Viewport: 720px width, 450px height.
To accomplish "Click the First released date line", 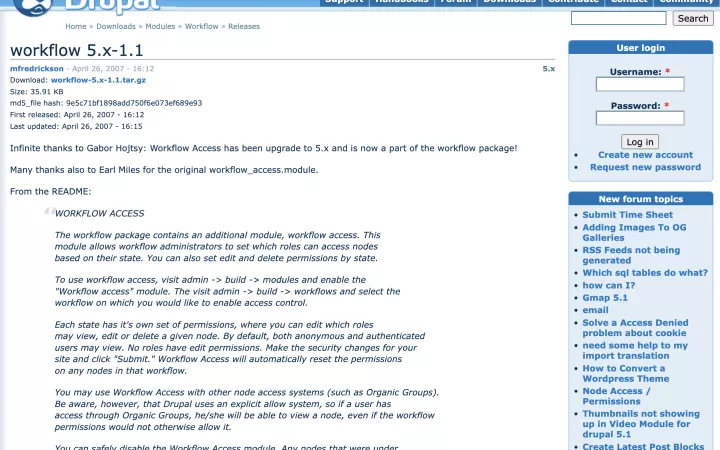I will pos(77,115).
